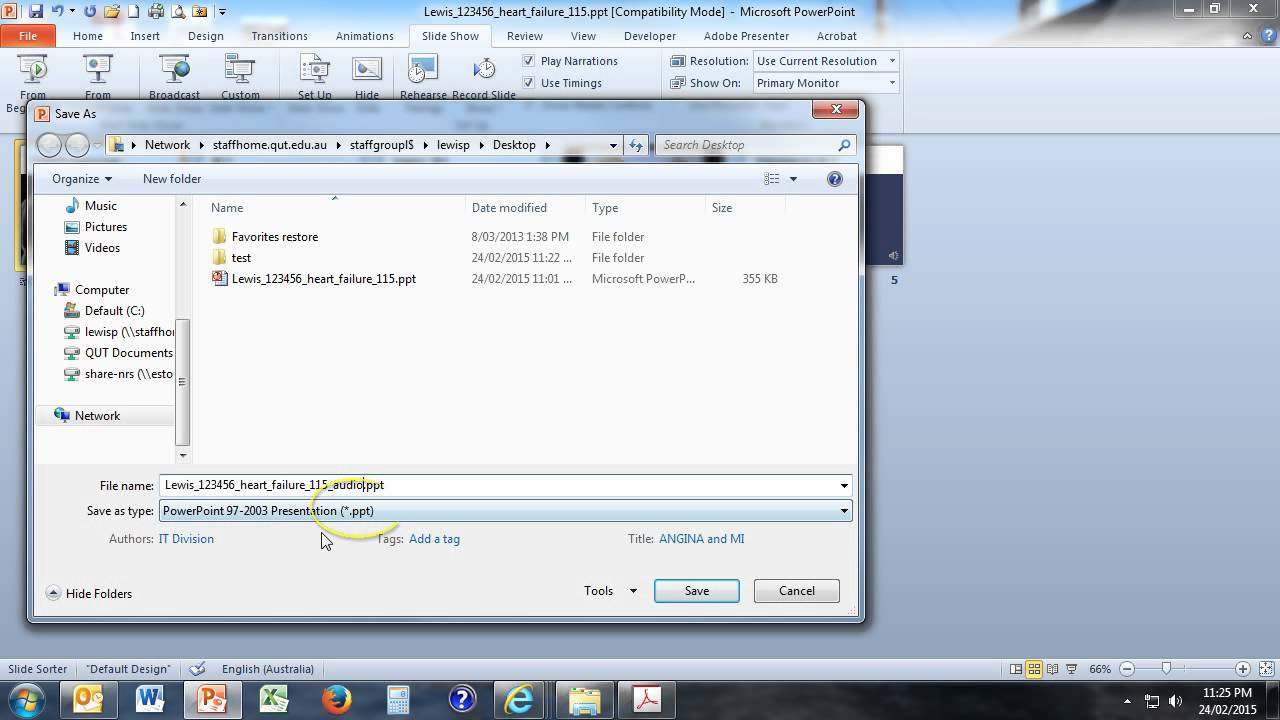
Task: Click the Redo icon in Quick Access Toolbar
Action: pos(91,11)
